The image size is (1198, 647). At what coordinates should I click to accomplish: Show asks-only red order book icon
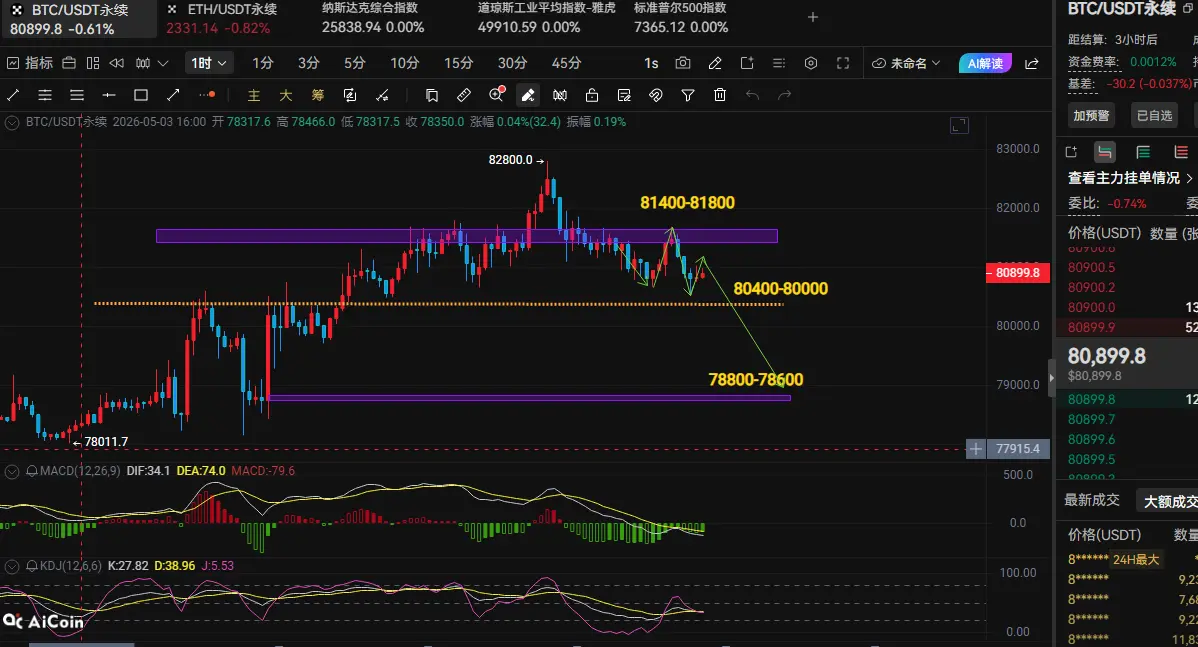pyautogui.click(x=1180, y=152)
